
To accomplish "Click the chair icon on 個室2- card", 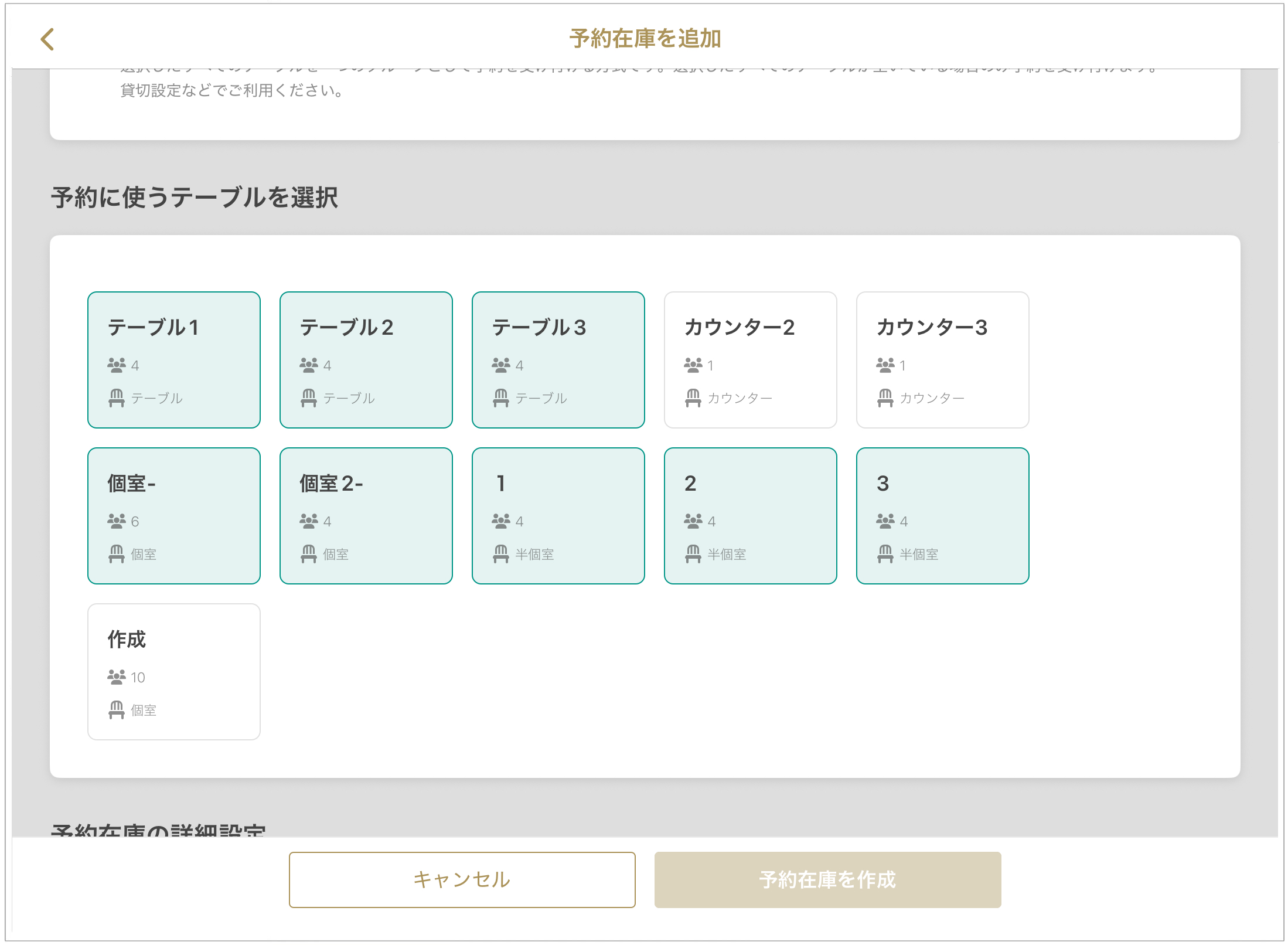I will [x=309, y=554].
